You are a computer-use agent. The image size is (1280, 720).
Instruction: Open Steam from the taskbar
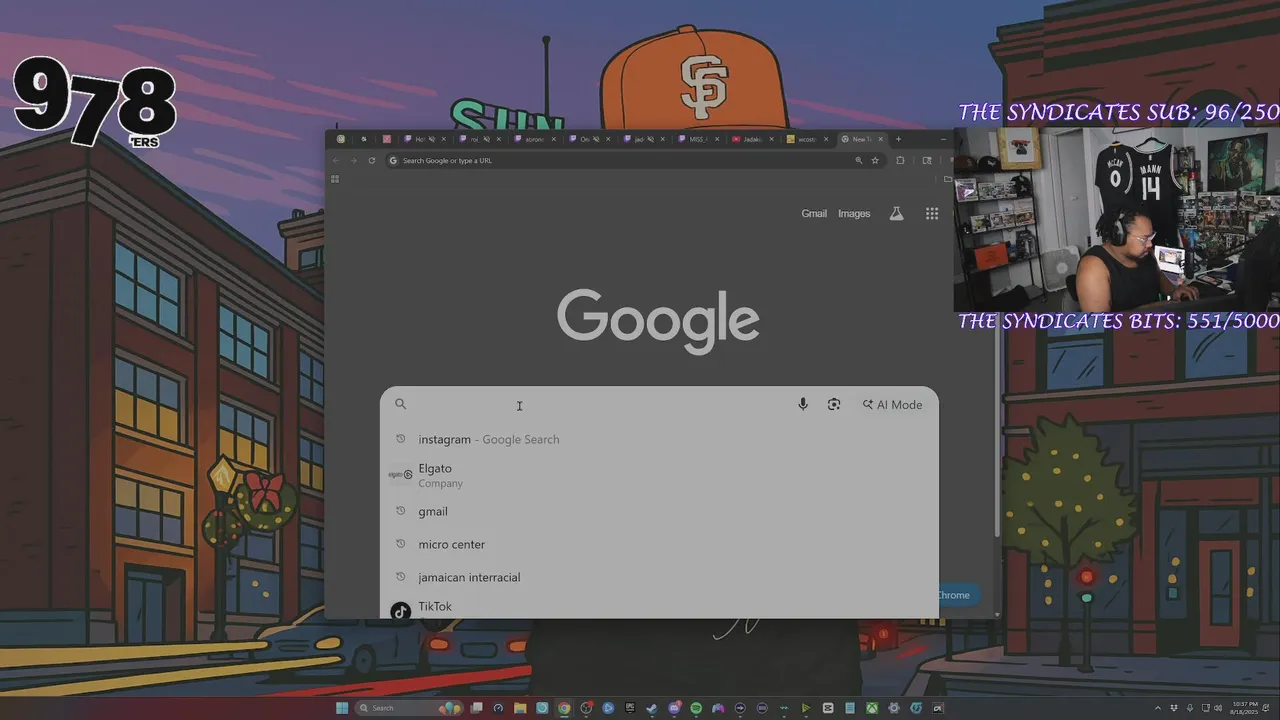coord(651,708)
